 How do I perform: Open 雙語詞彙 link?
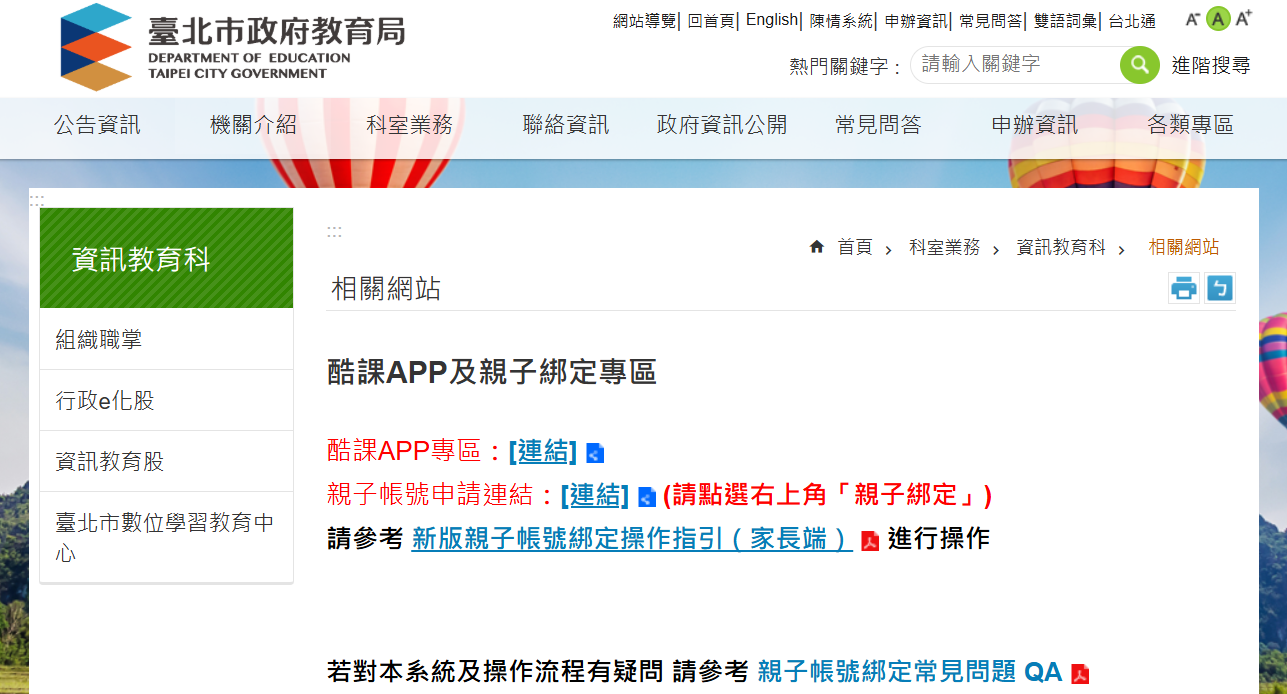[1065, 21]
